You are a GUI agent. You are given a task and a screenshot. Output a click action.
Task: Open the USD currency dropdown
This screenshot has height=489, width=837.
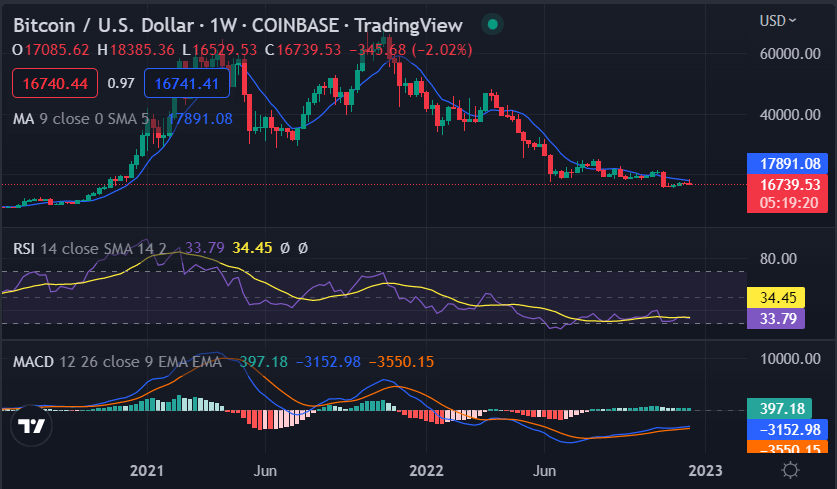(778, 21)
